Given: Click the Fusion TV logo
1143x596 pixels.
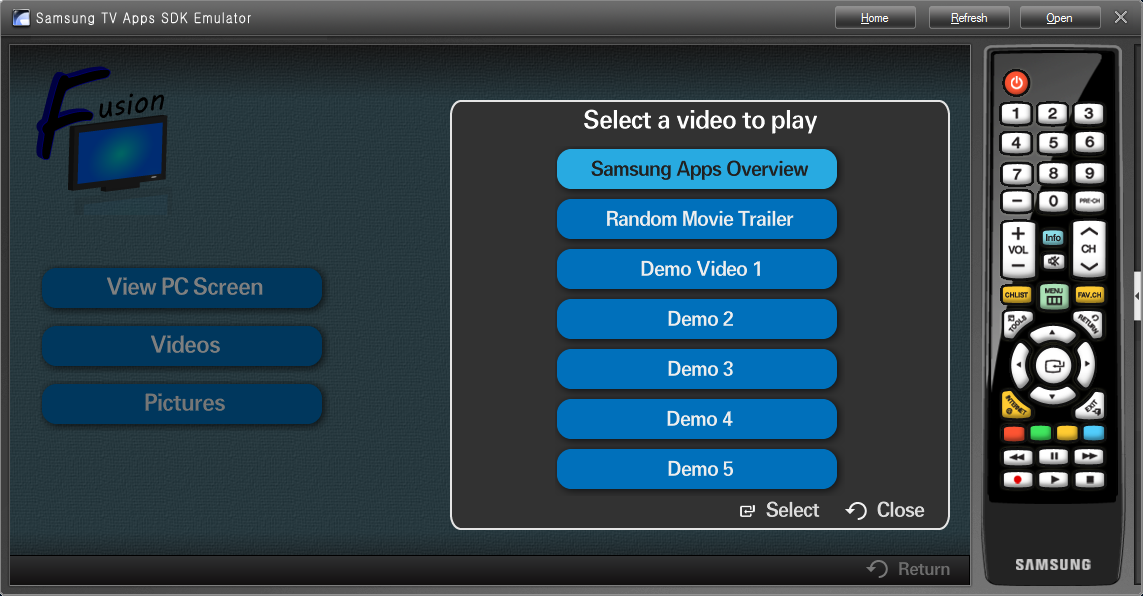Looking at the screenshot, I should 102,131.
